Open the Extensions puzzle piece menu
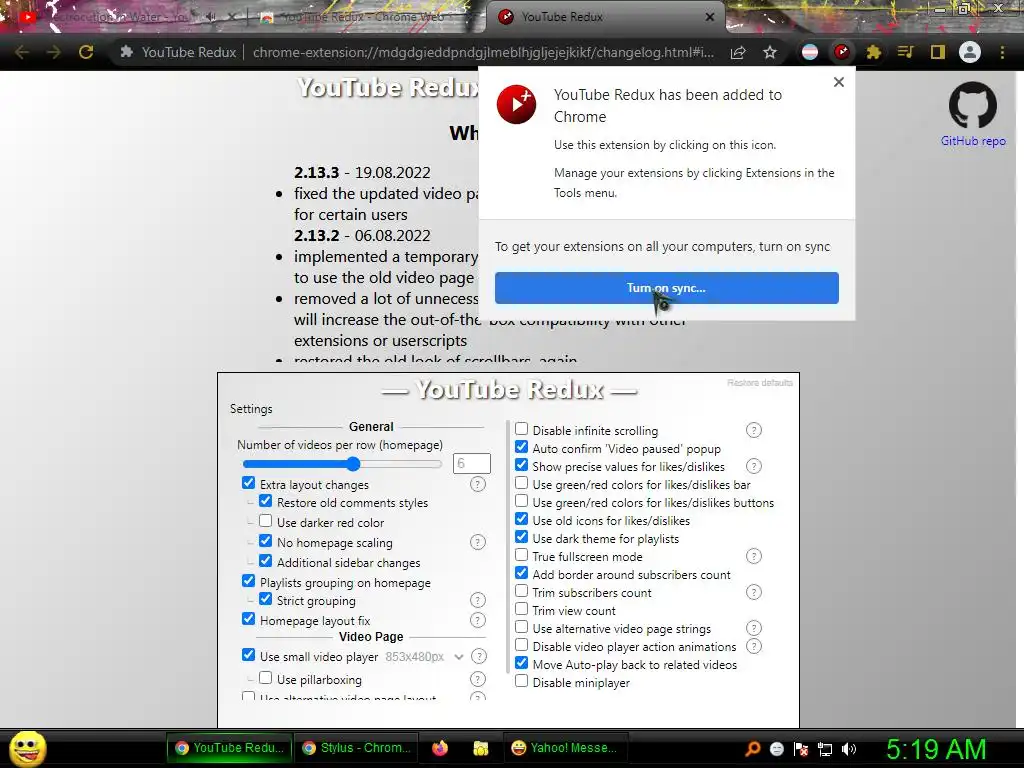 [874, 52]
